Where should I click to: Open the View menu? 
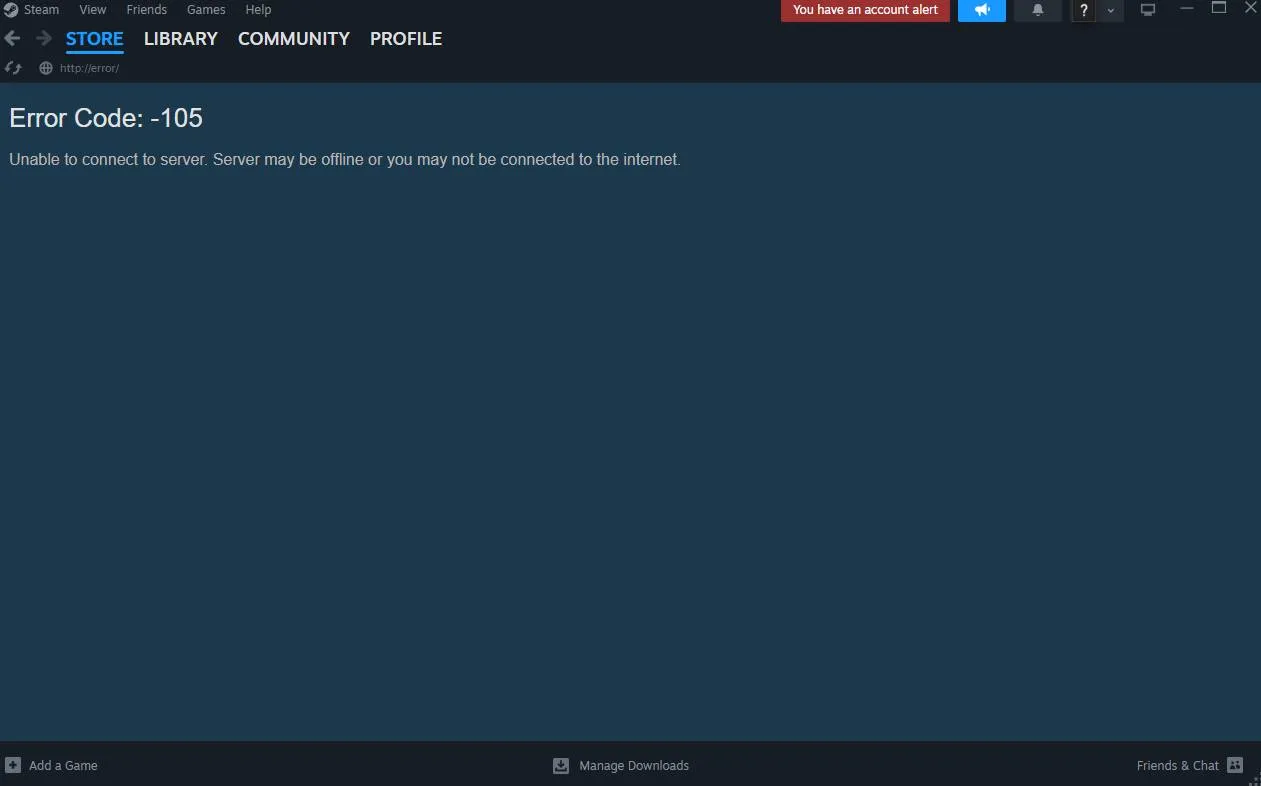(92, 10)
